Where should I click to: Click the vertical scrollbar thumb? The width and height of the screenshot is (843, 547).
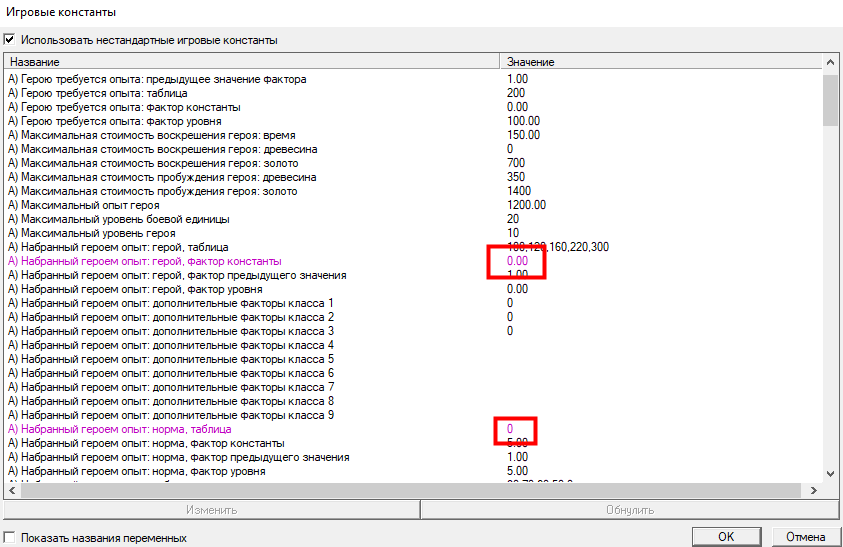830,100
